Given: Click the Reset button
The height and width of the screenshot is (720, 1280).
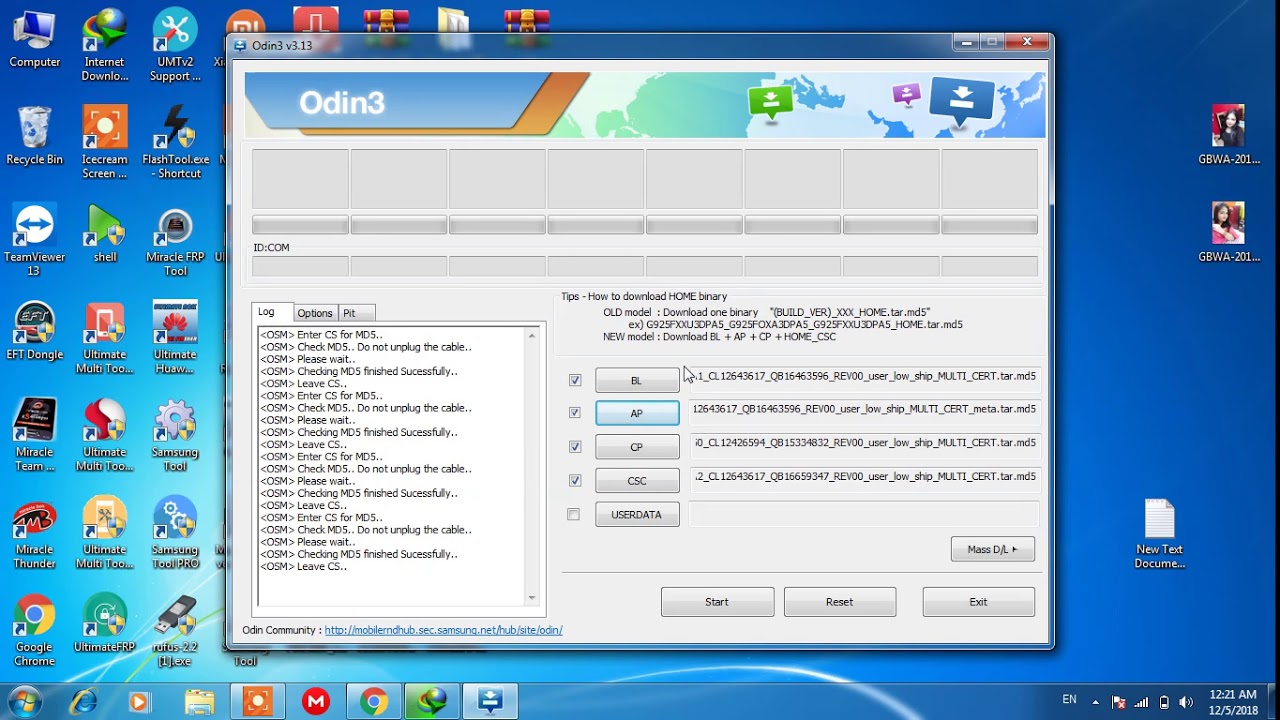Looking at the screenshot, I should pyautogui.click(x=840, y=602).
